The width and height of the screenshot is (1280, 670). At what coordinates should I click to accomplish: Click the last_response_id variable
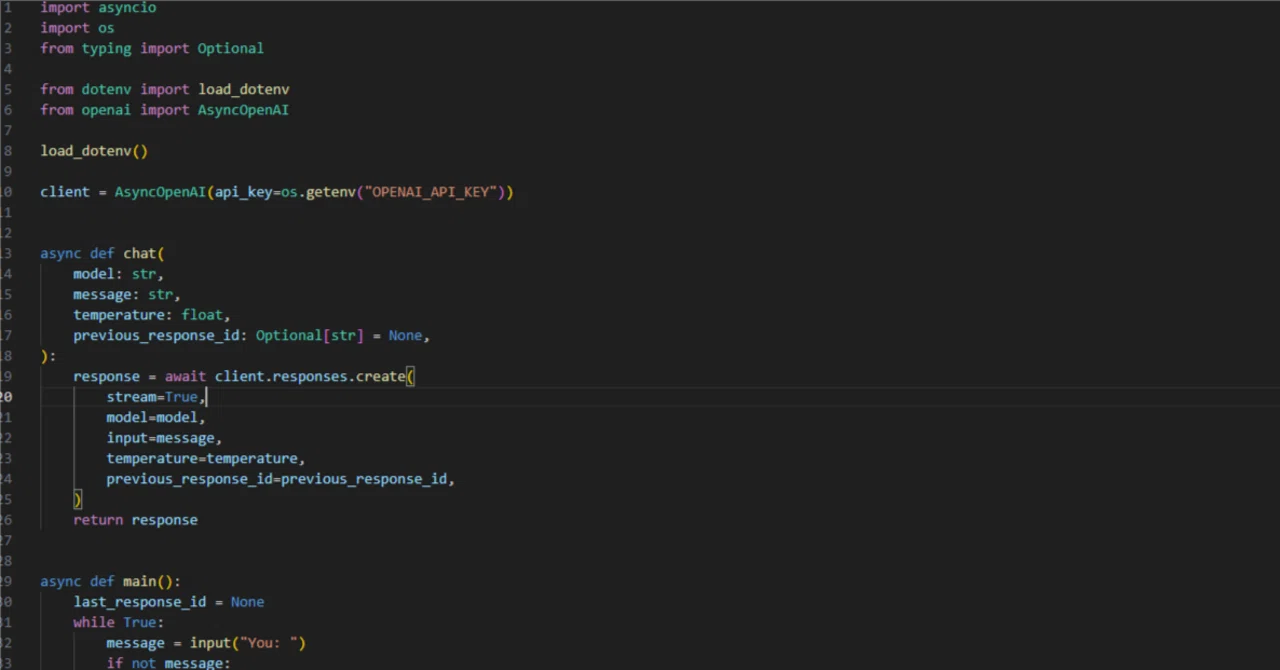(139, 602)
